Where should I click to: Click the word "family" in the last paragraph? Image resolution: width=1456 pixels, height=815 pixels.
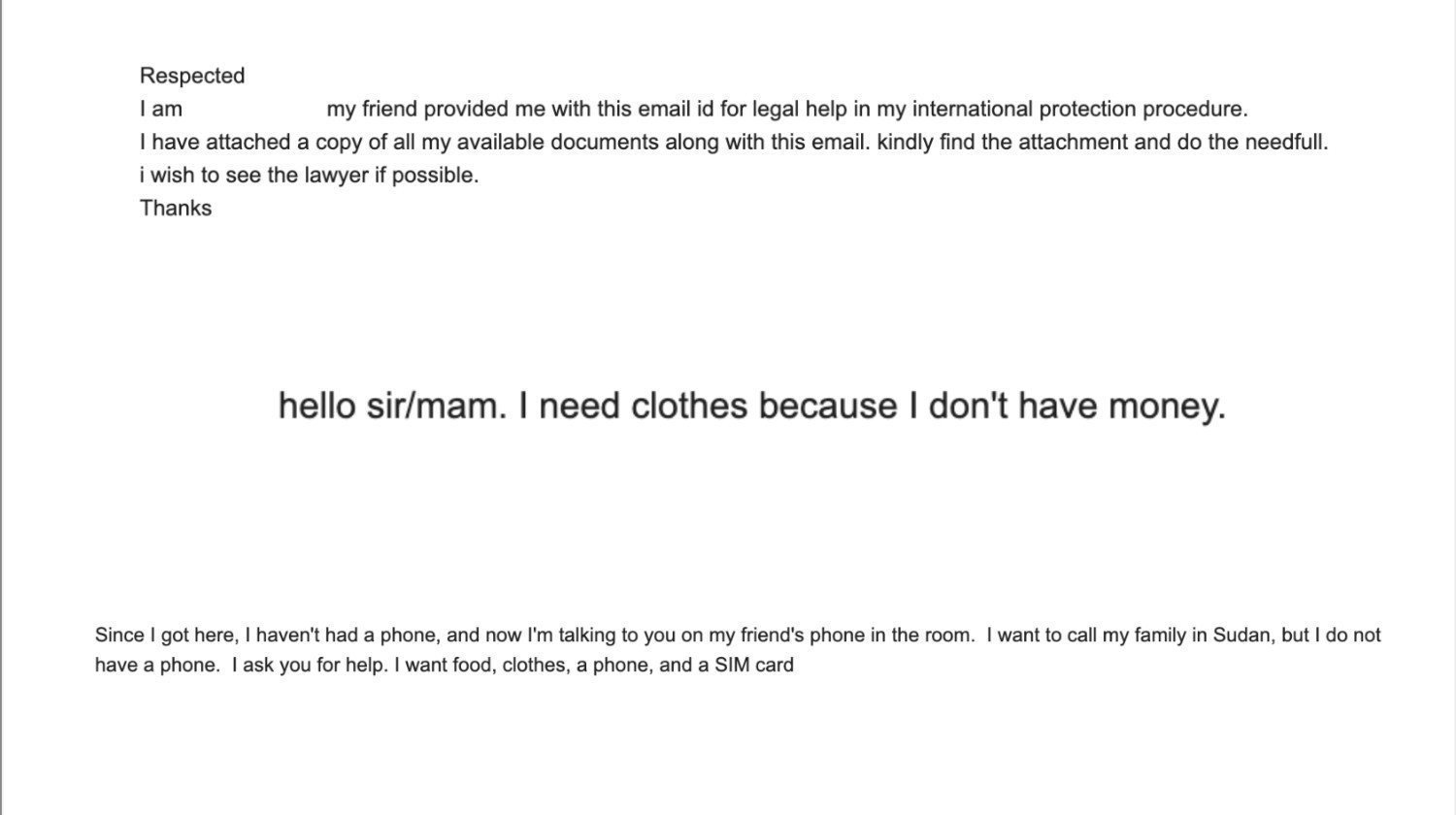(x=1161, y=636)
